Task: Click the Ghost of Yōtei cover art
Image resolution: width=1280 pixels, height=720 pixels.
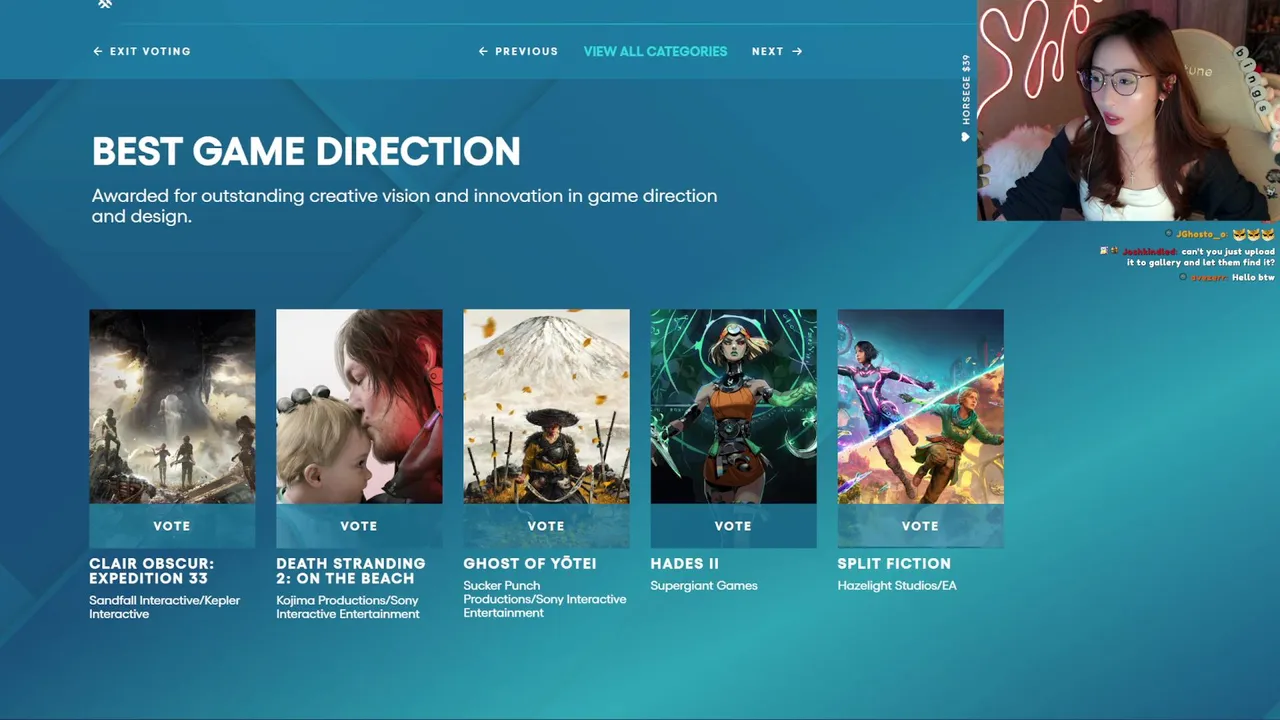Action: click(546, 406)
